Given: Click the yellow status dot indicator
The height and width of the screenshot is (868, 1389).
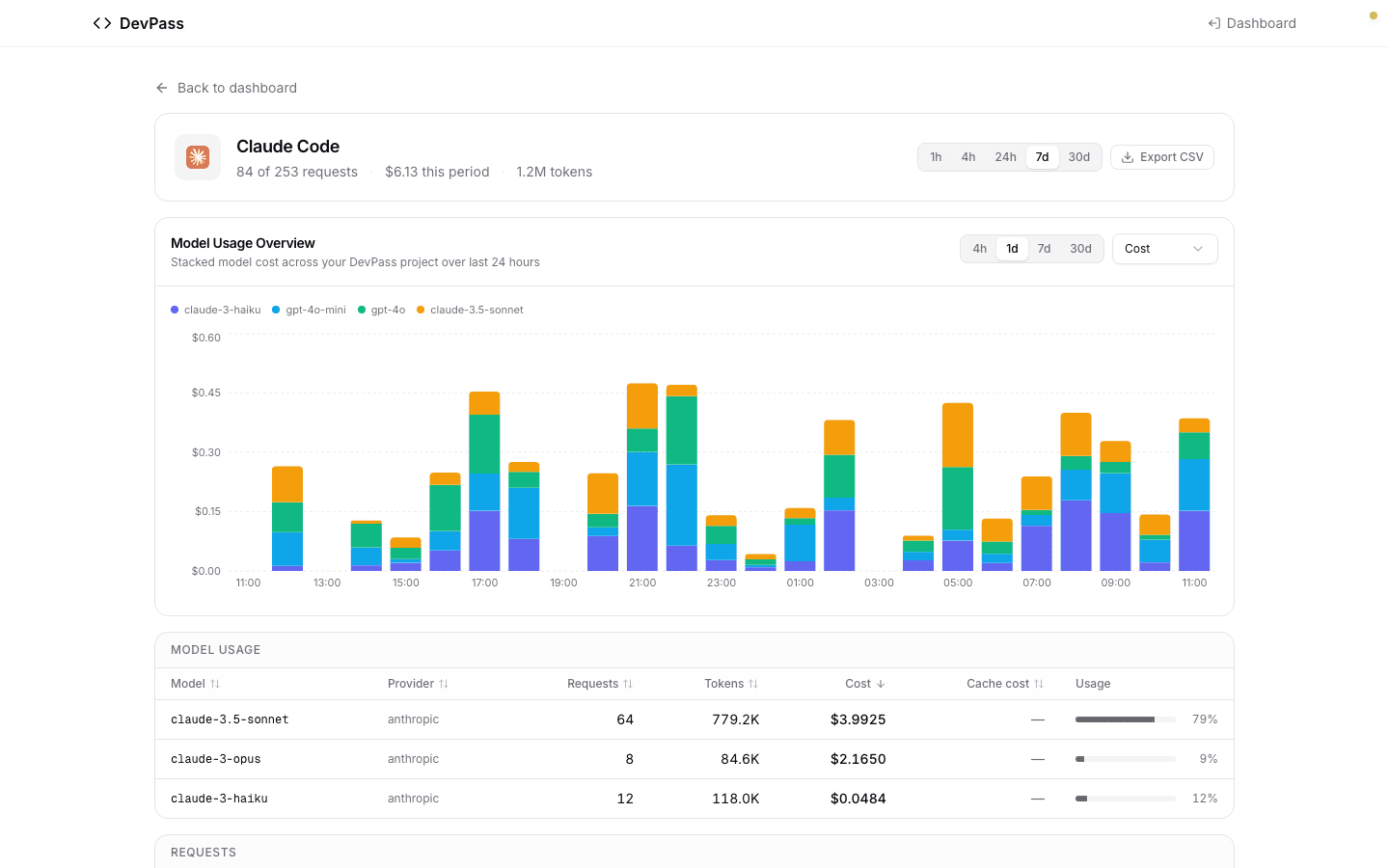Looking at the screenshot, I should click(x=1374, y=15).
